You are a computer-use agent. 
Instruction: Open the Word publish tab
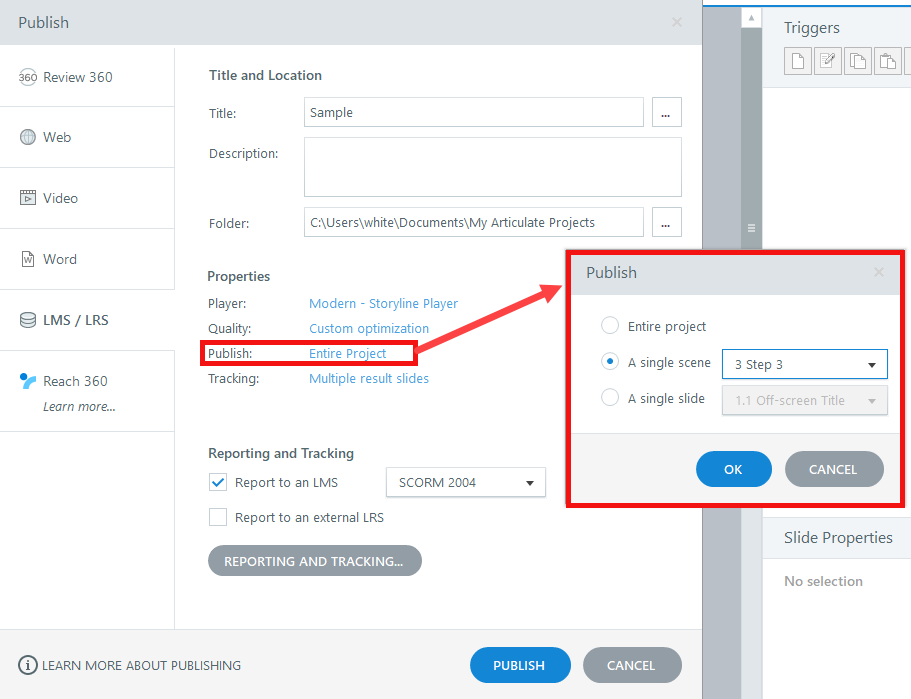click(x=87, y=259)
